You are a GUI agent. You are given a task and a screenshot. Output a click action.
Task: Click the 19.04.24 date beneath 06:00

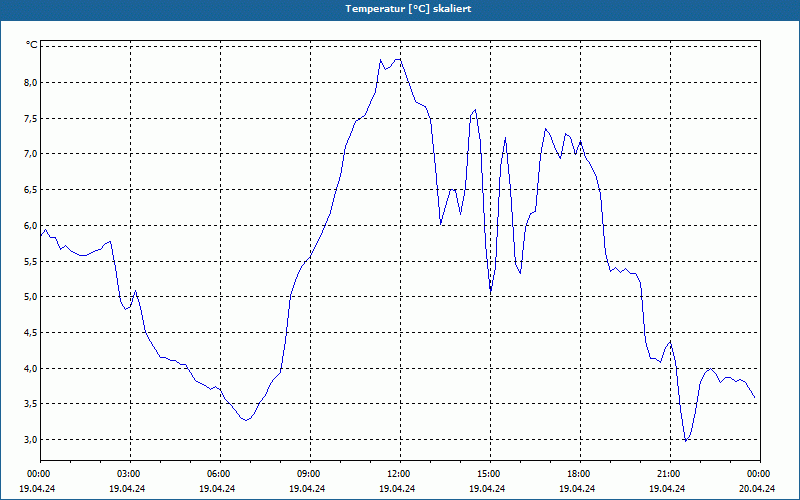coord(218,488)
